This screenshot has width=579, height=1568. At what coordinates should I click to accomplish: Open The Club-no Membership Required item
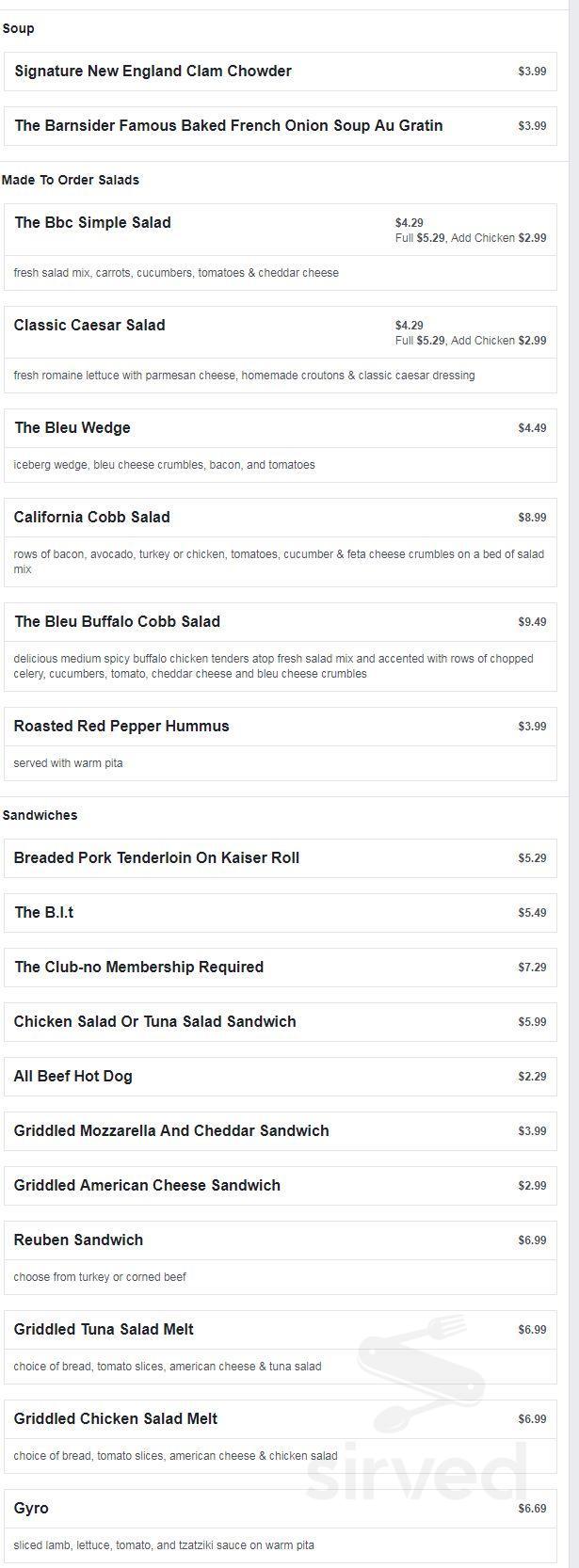281,968
